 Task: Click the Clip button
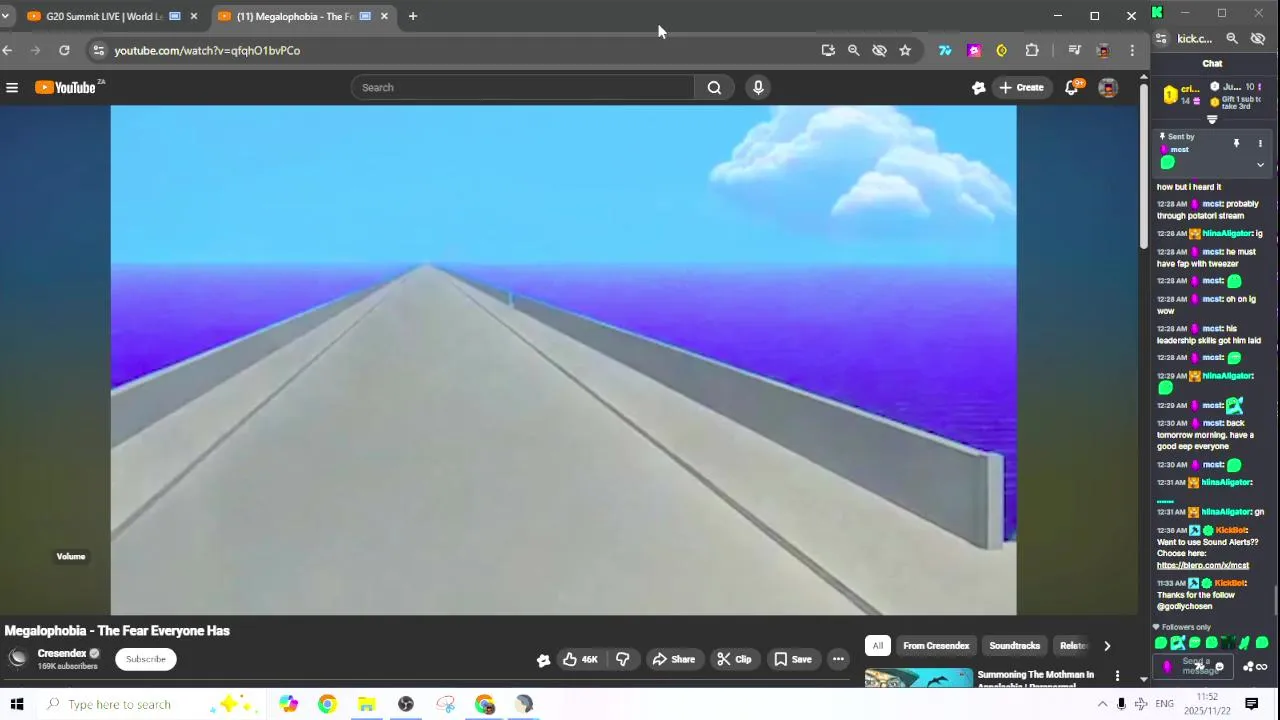click(734, 659)
